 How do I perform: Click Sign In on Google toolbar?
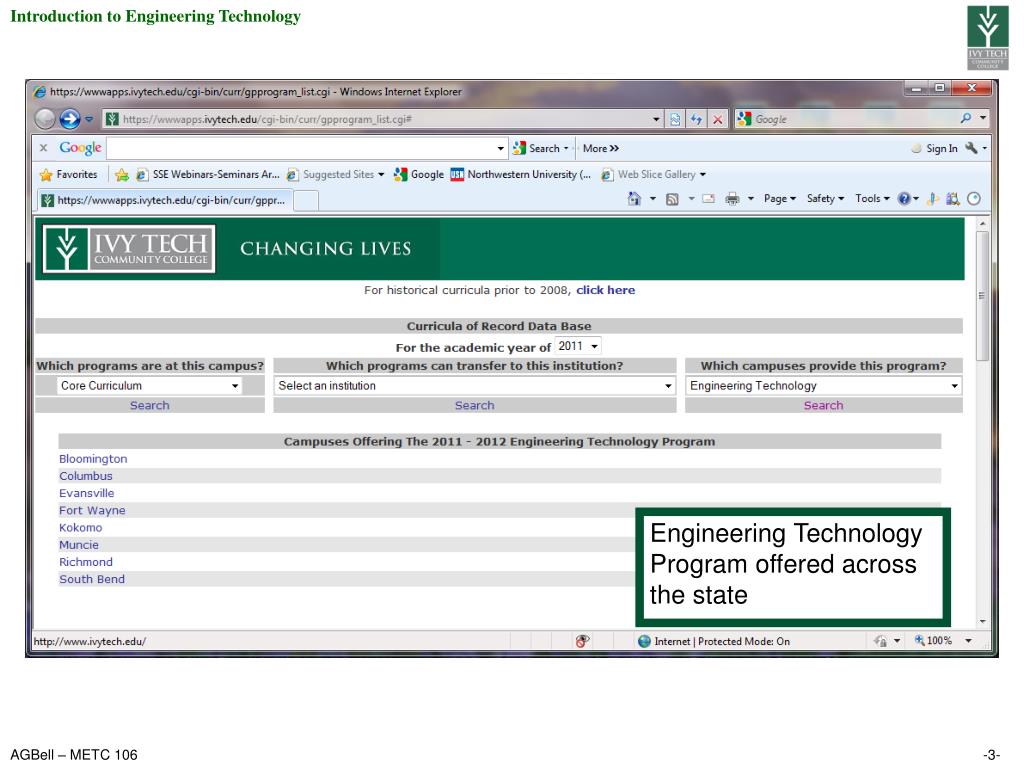click(x=935, y=148)
